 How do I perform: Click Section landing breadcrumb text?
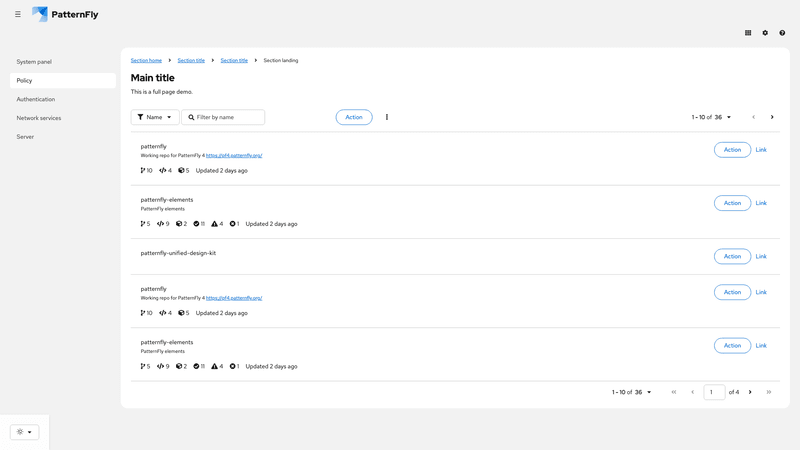281,60
